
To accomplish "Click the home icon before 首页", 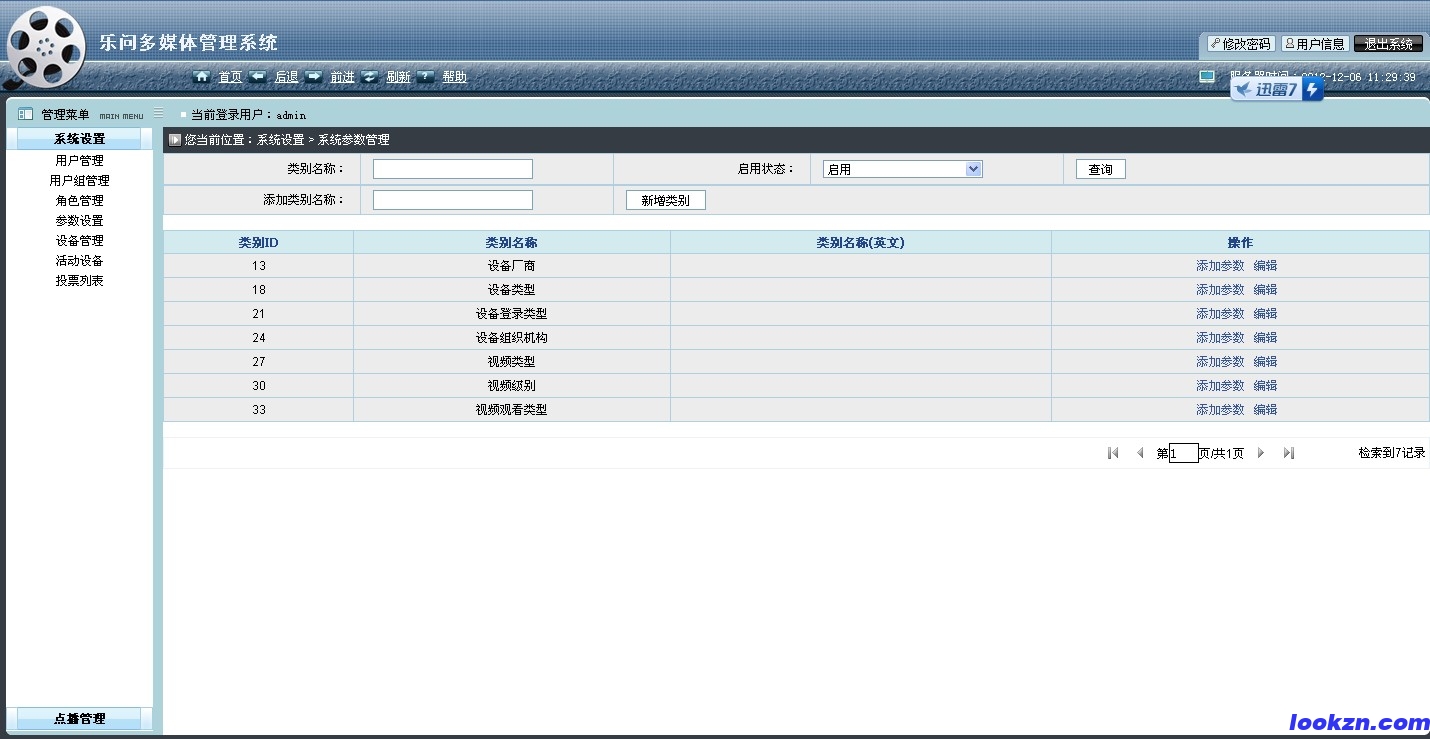I will 202,76.
